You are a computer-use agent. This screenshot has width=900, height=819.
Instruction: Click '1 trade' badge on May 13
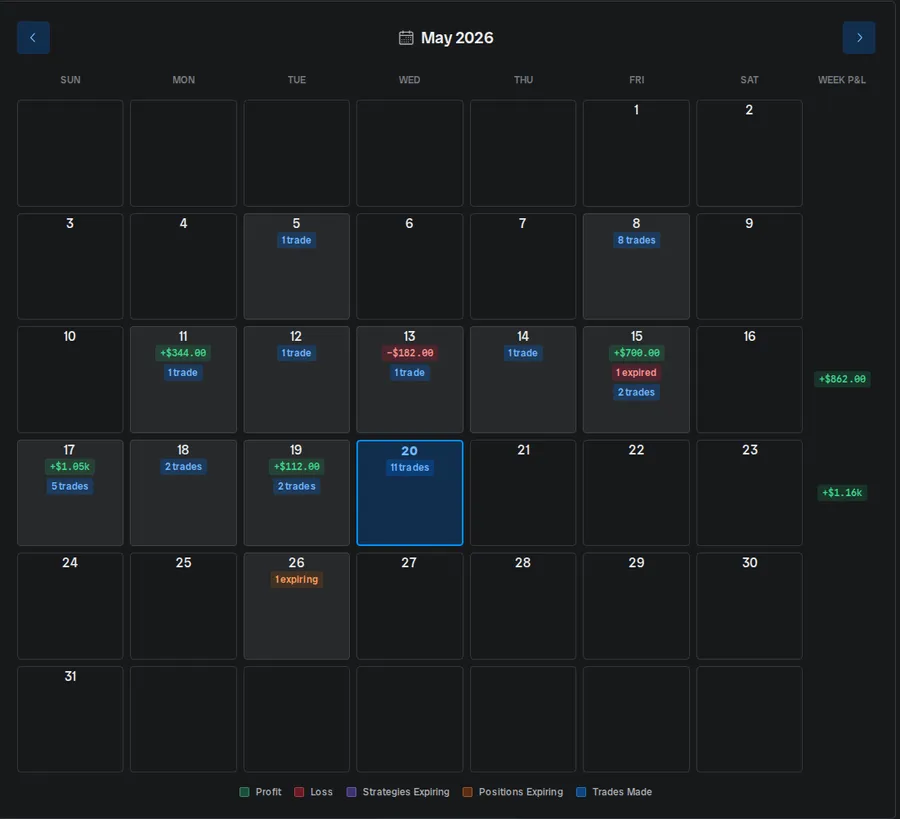coord(410,372)
